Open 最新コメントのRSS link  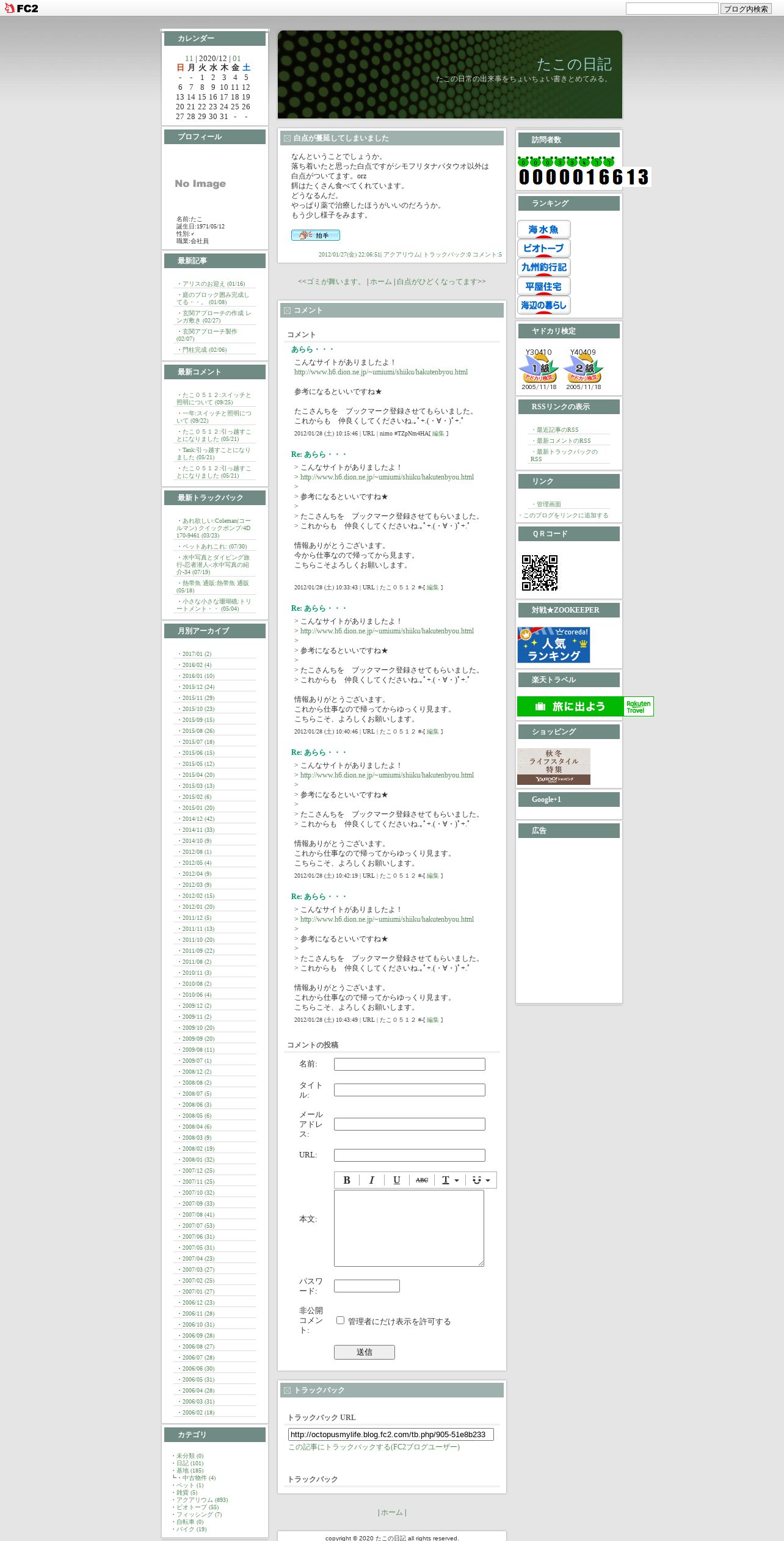click(563, 441)
